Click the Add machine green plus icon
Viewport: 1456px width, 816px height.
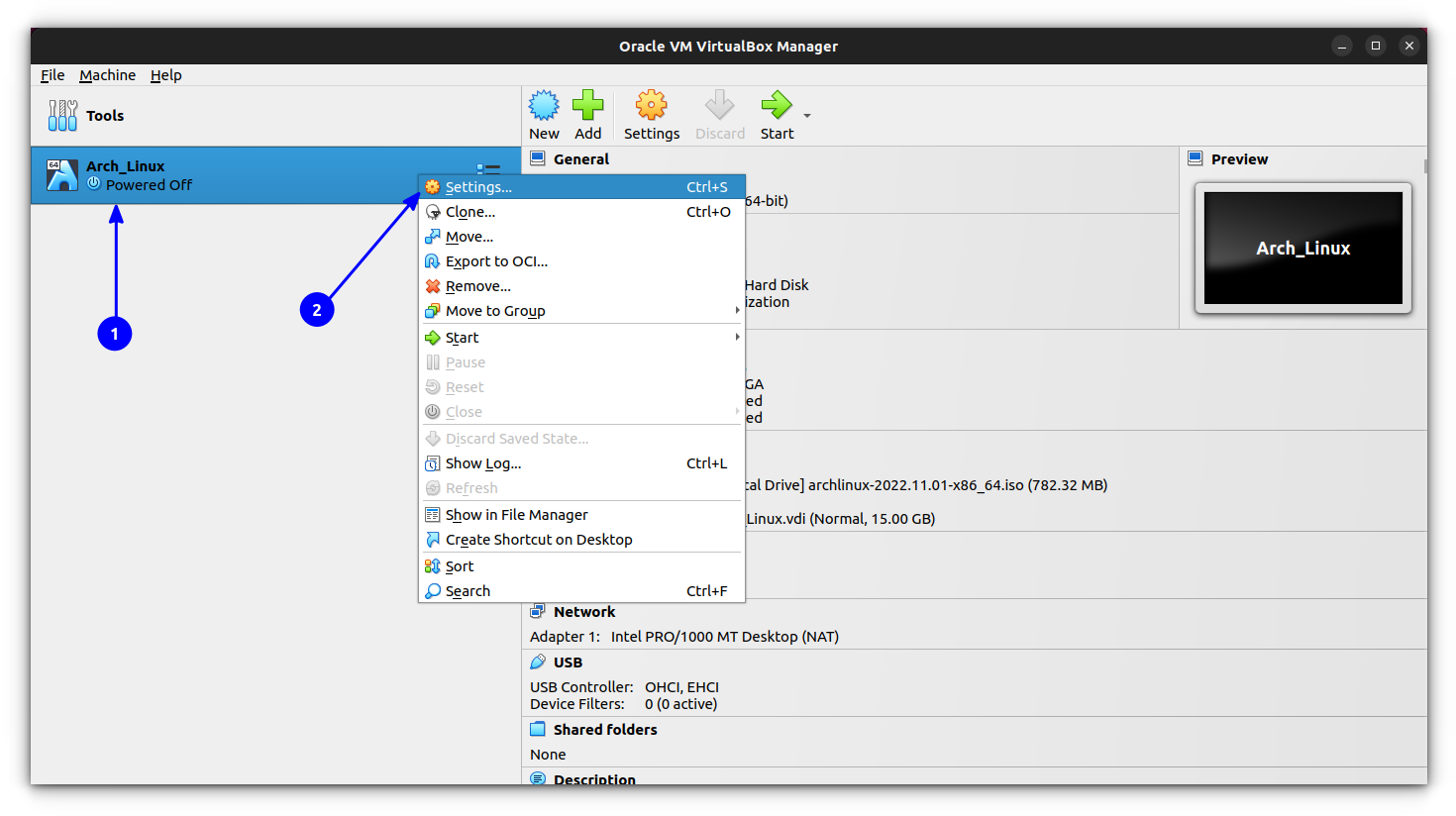click(588, 105)
